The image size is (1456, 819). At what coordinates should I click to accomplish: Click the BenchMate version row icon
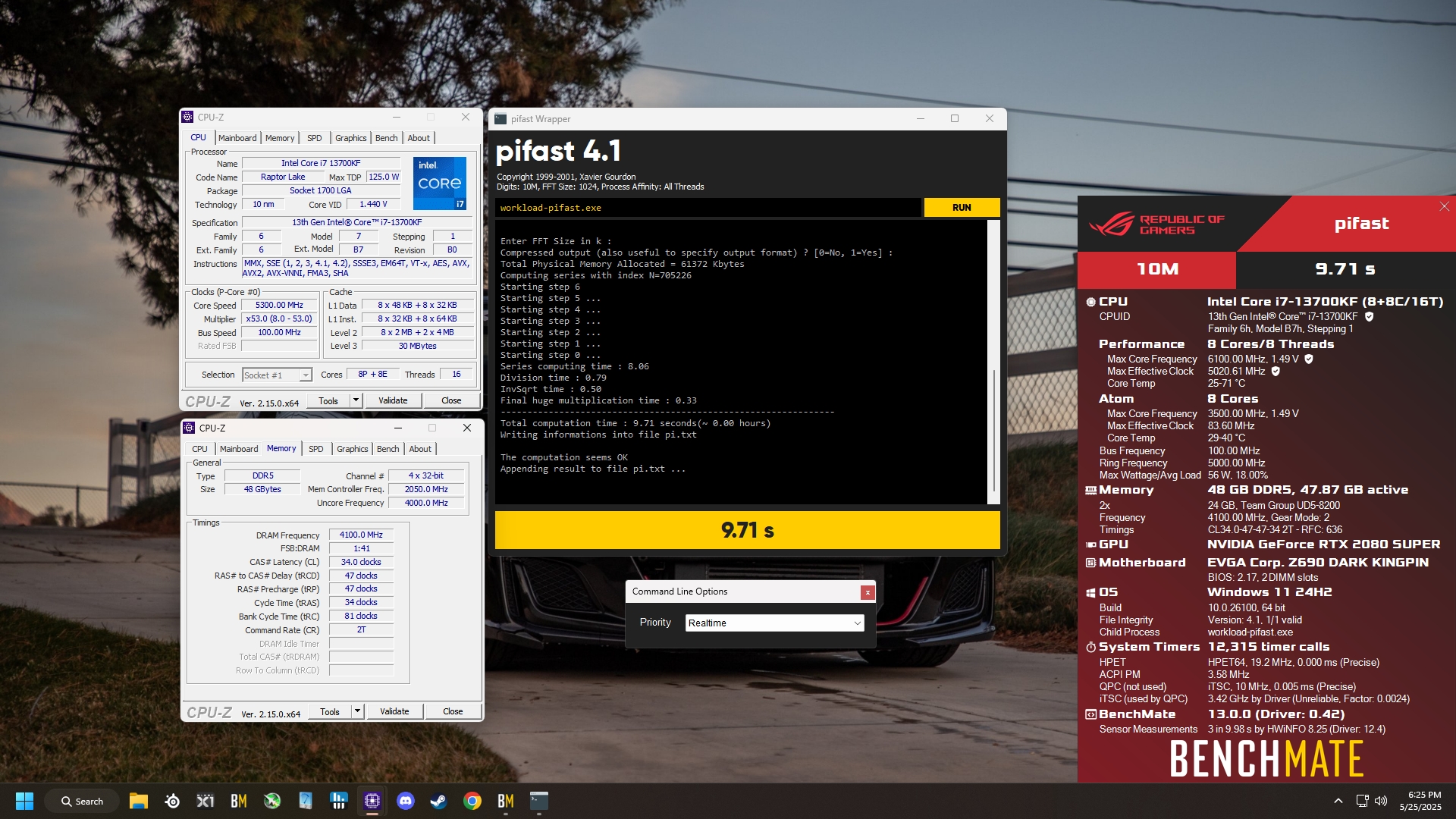pos(1090,714)
